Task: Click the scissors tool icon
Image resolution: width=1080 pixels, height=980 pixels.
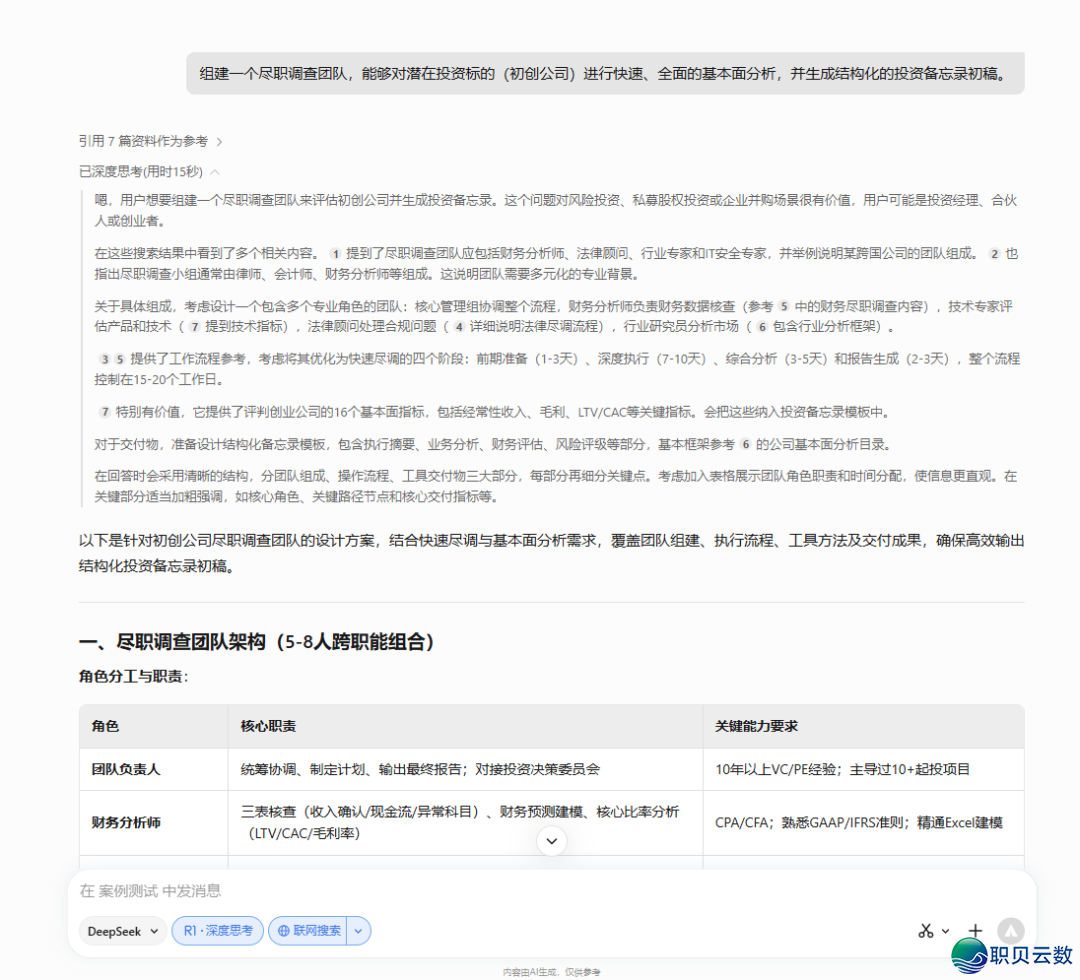Action: (x=926, y=931)
